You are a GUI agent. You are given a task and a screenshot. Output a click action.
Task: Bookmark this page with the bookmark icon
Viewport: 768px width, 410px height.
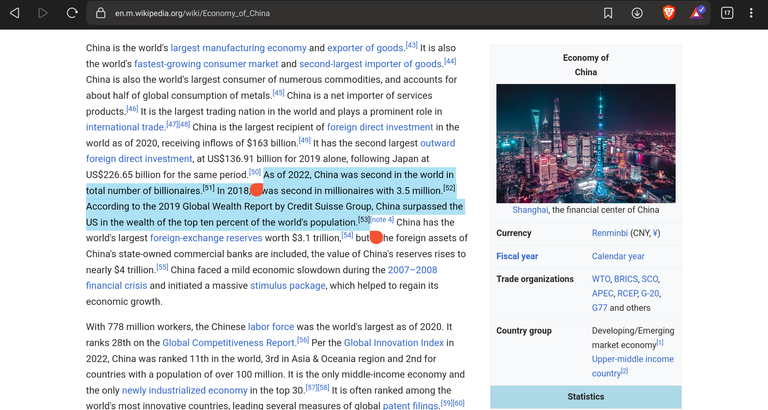pos(608,13)
